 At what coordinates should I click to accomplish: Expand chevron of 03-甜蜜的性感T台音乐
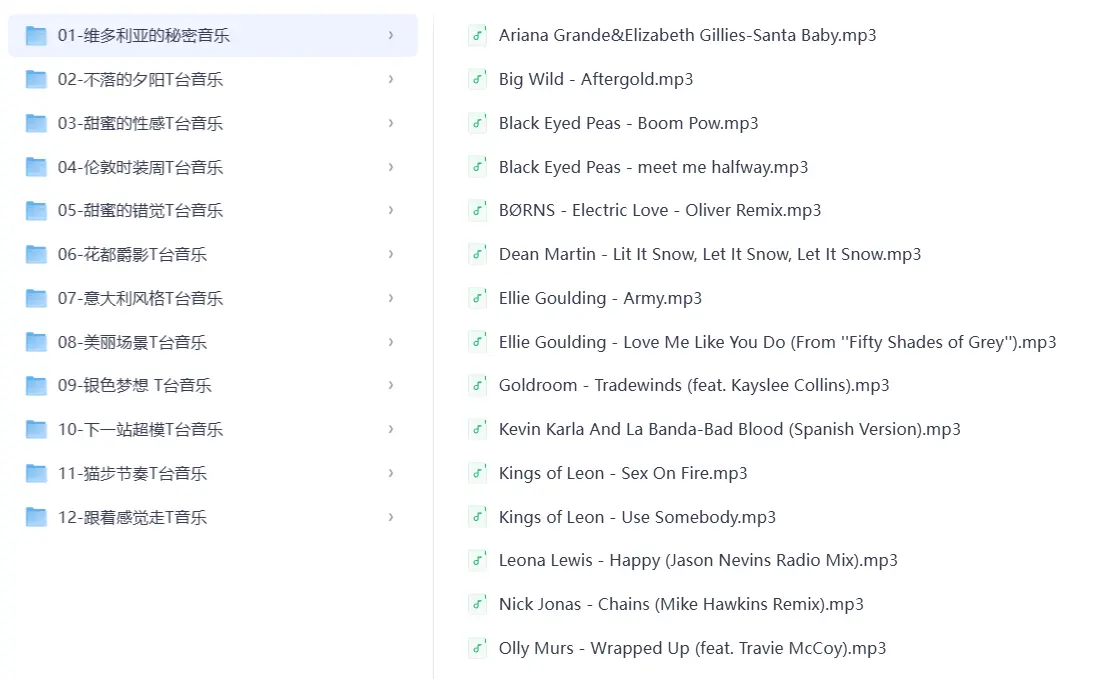click(391, 123)
